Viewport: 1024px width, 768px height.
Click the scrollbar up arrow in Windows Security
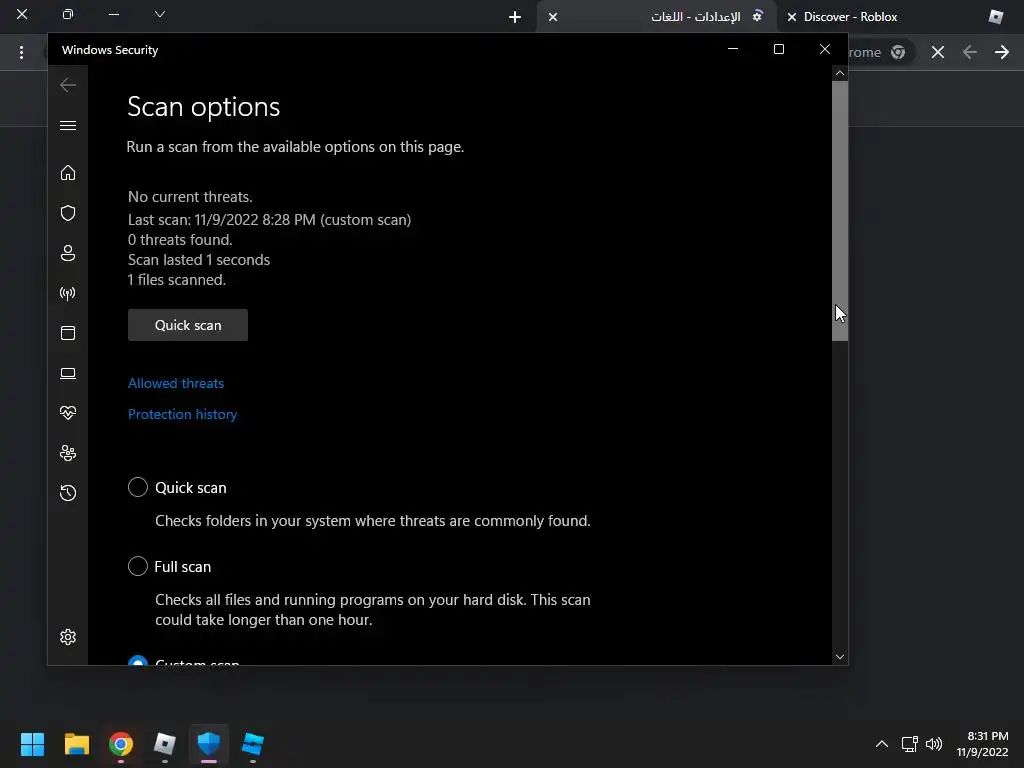(840, 73)
